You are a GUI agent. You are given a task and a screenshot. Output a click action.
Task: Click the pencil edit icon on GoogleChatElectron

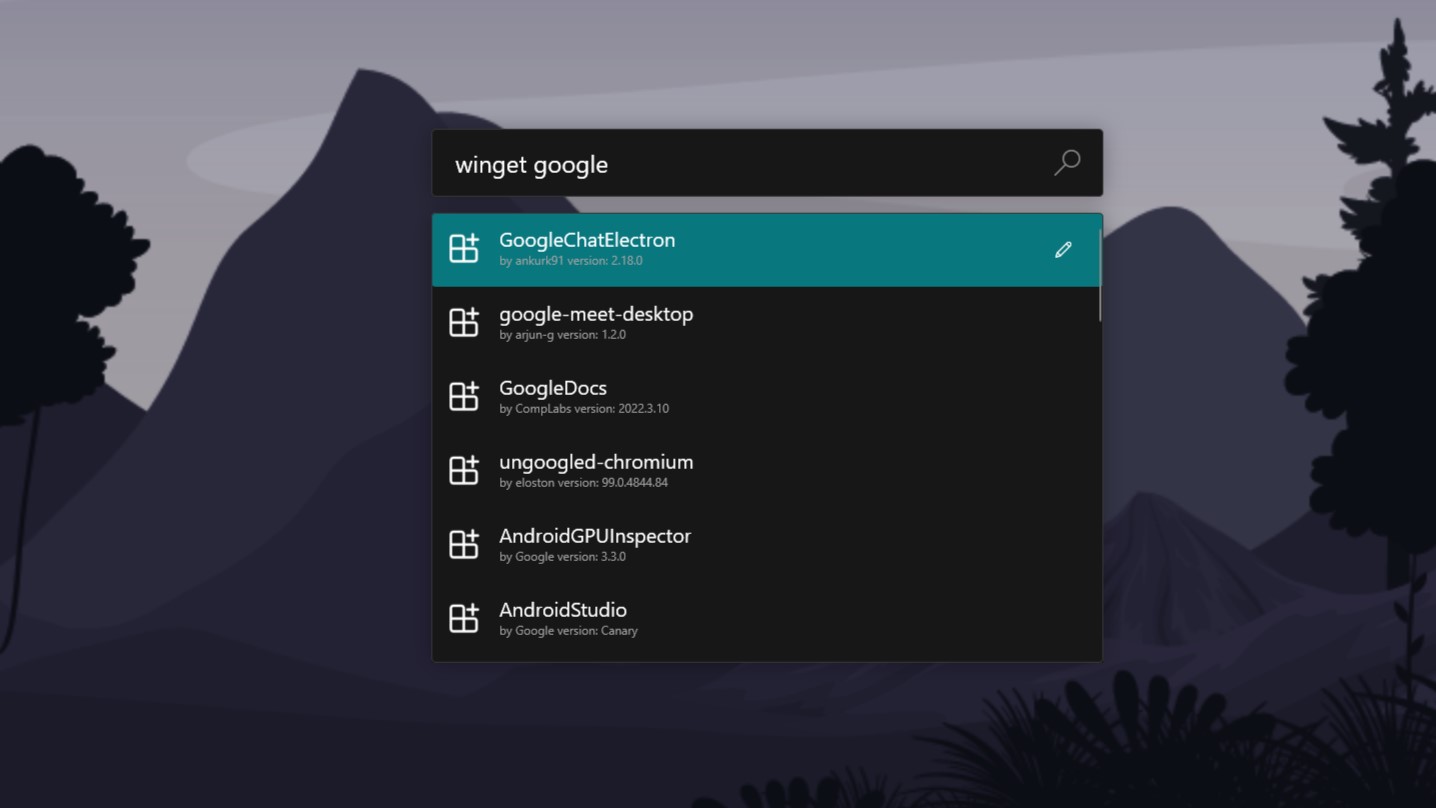pyautogui.click(x=1063, y=249)
